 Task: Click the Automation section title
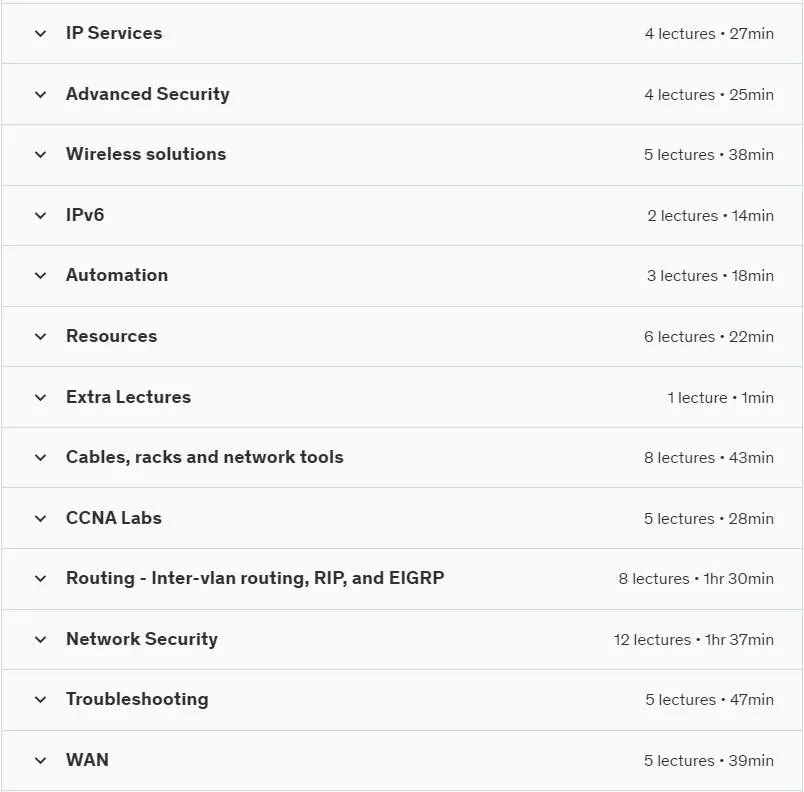click(117, 275)
